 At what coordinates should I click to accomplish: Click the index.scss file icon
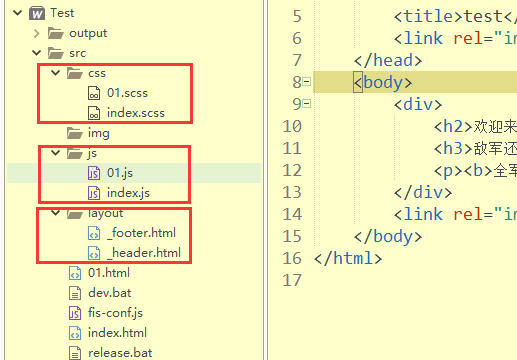[94, 113]
